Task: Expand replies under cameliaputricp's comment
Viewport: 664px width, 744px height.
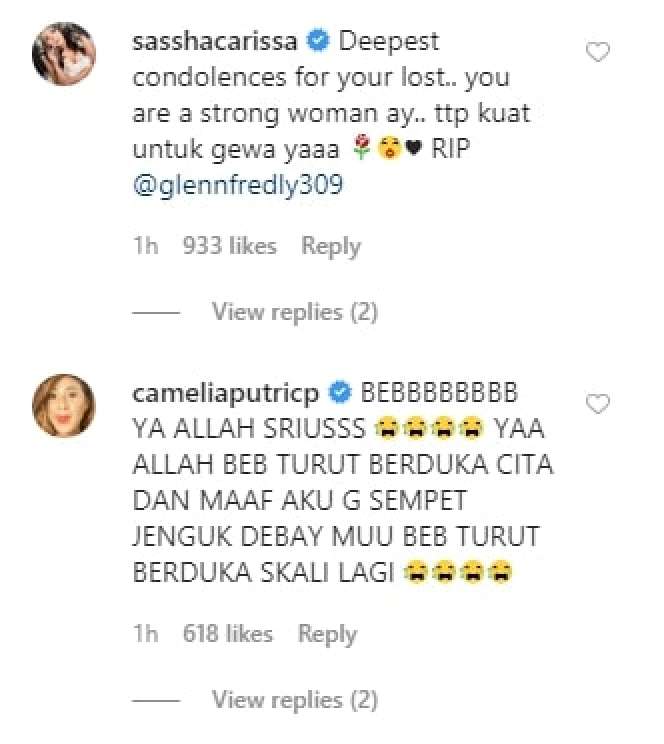Action: tap(294, 700)
